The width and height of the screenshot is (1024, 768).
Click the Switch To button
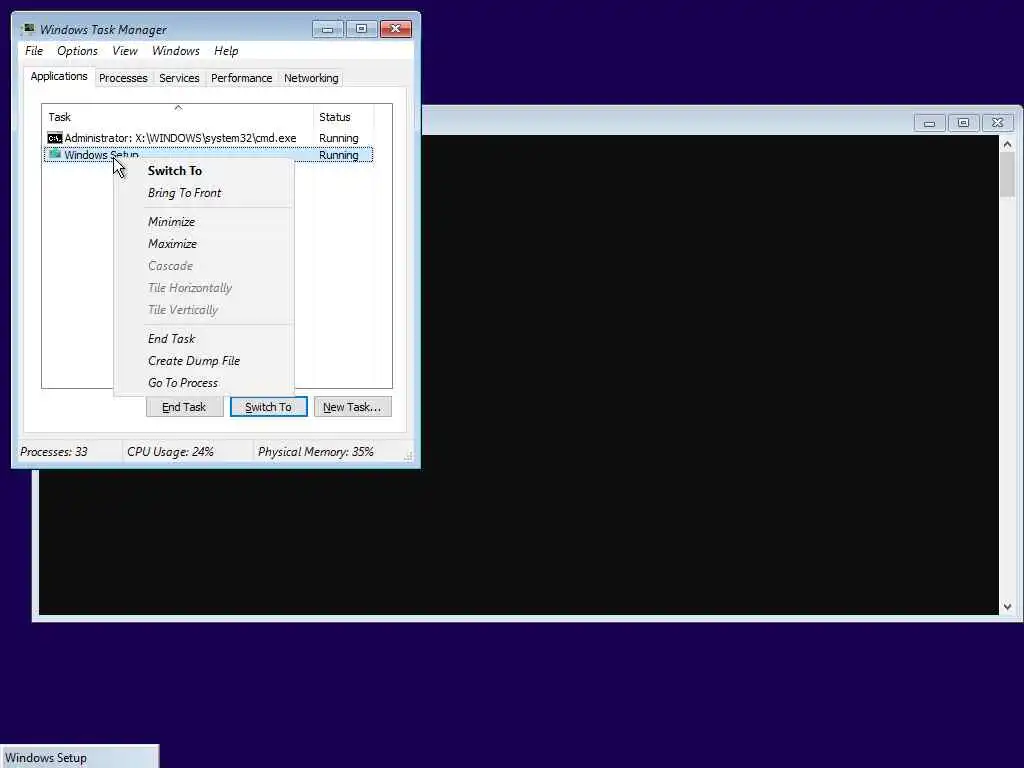268,407
